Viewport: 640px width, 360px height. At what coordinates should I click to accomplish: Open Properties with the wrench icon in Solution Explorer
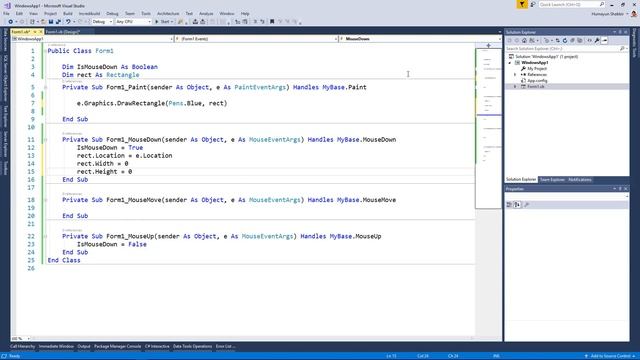tap(597, 40)
